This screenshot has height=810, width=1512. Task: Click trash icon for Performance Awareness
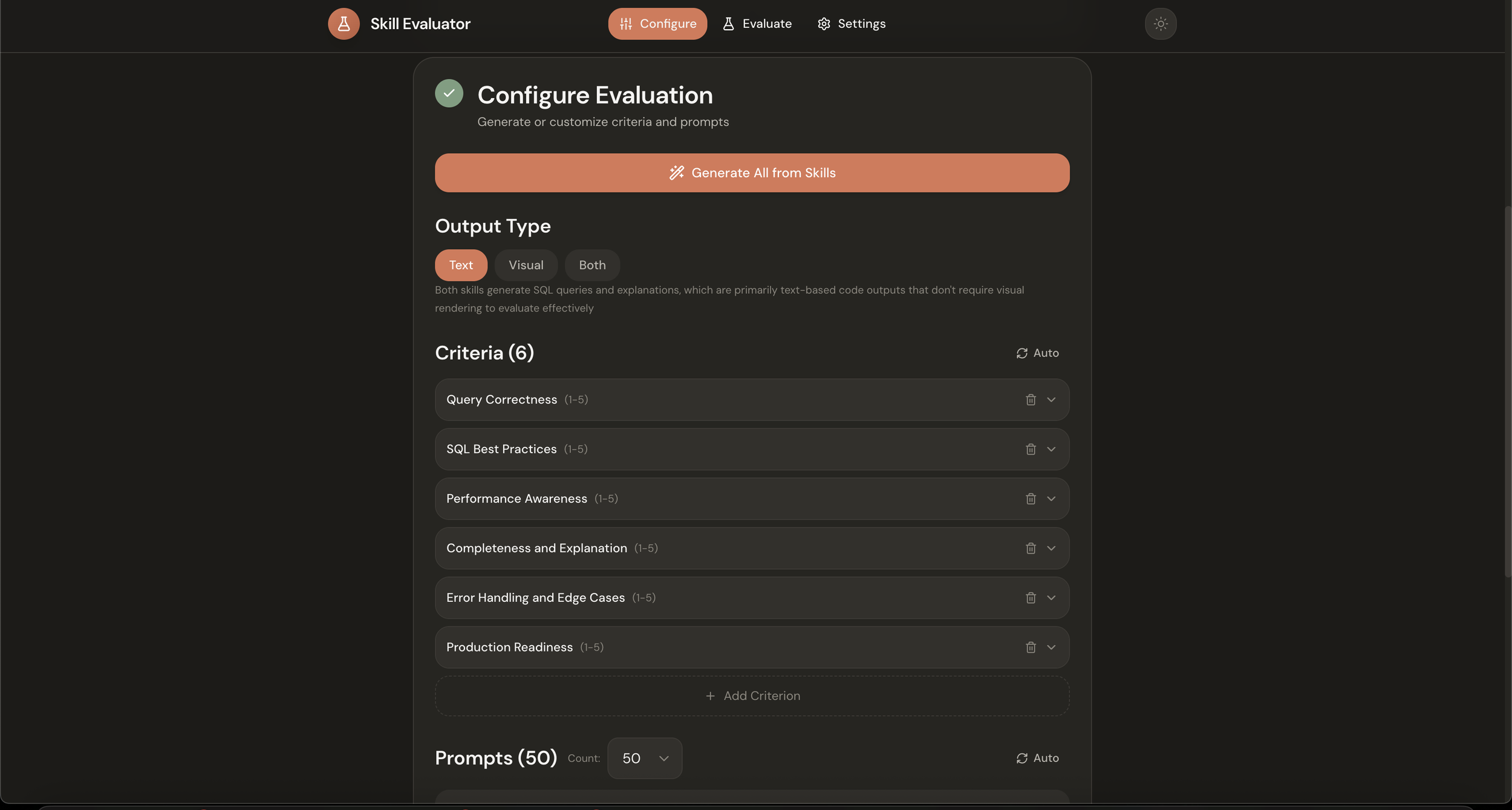[x=1031, y=499]
